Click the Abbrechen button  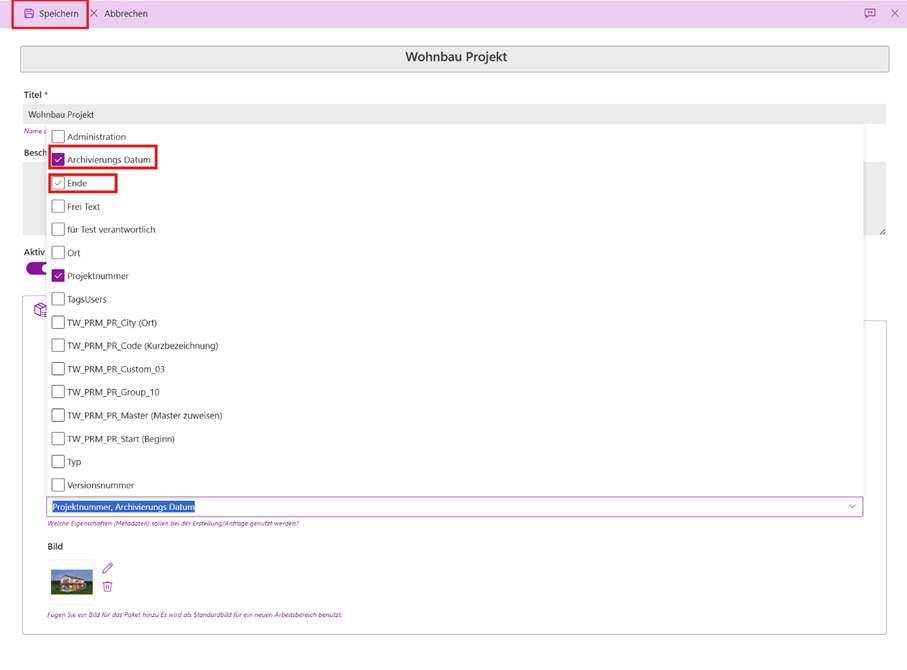click(x=126, y=14)
